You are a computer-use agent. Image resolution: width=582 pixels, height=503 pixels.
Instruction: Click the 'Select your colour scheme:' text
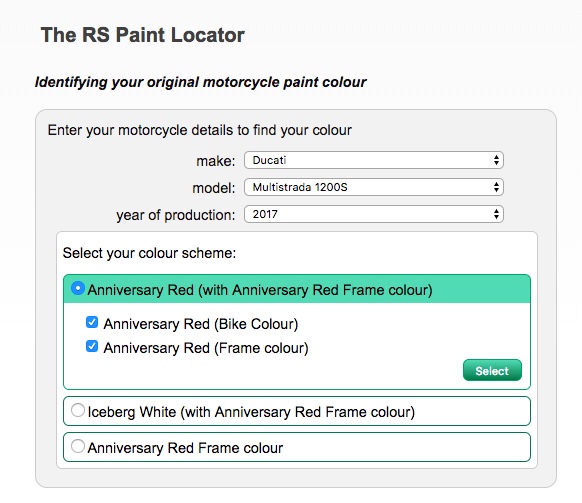tap(149, 253)
